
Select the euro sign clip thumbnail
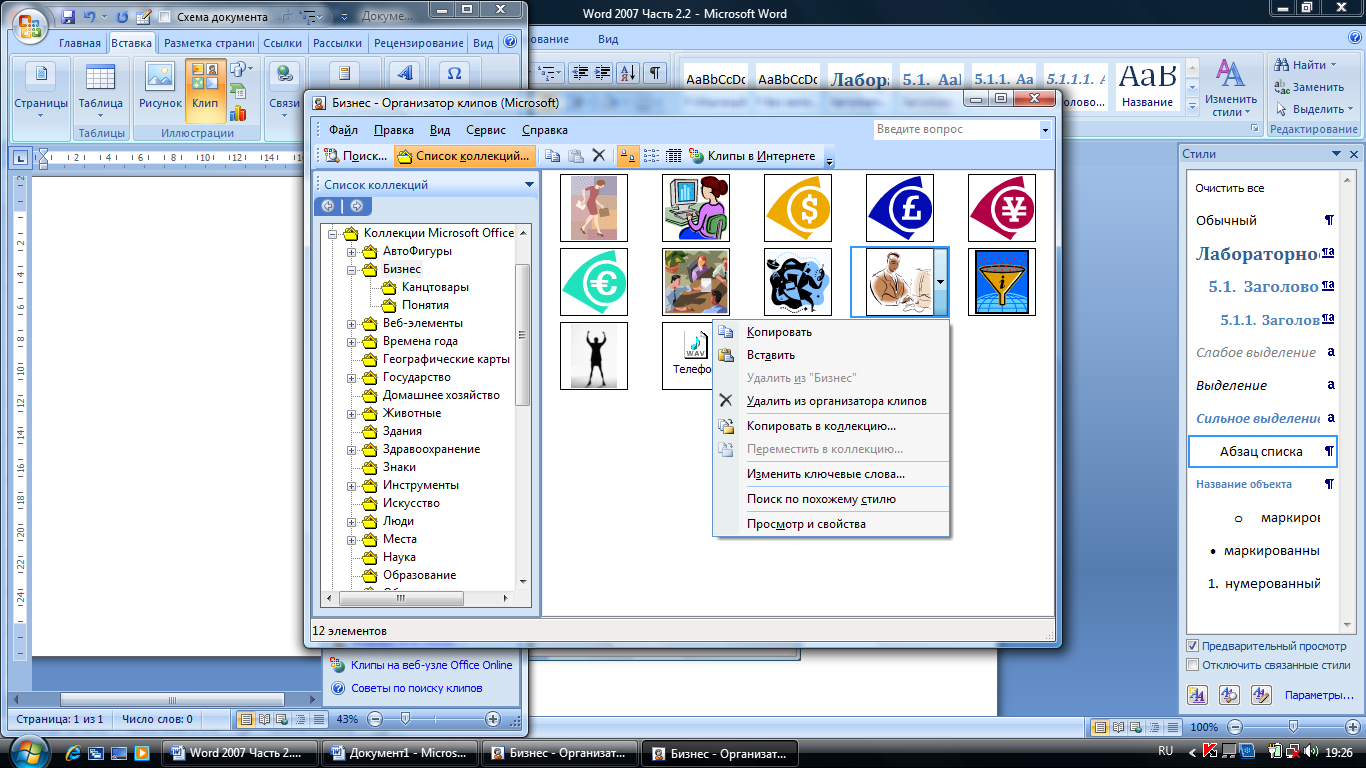tap(594, 282)
